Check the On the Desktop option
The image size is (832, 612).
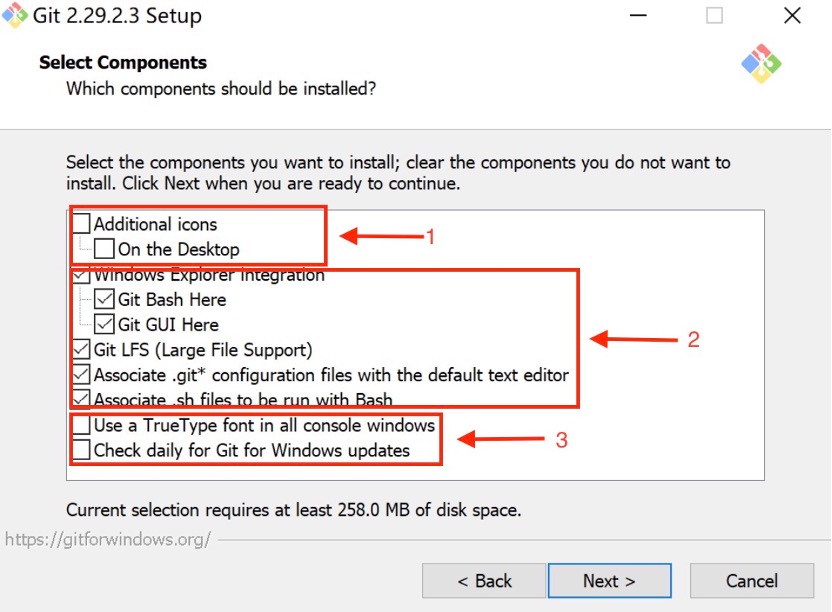(x=104, y=248)
